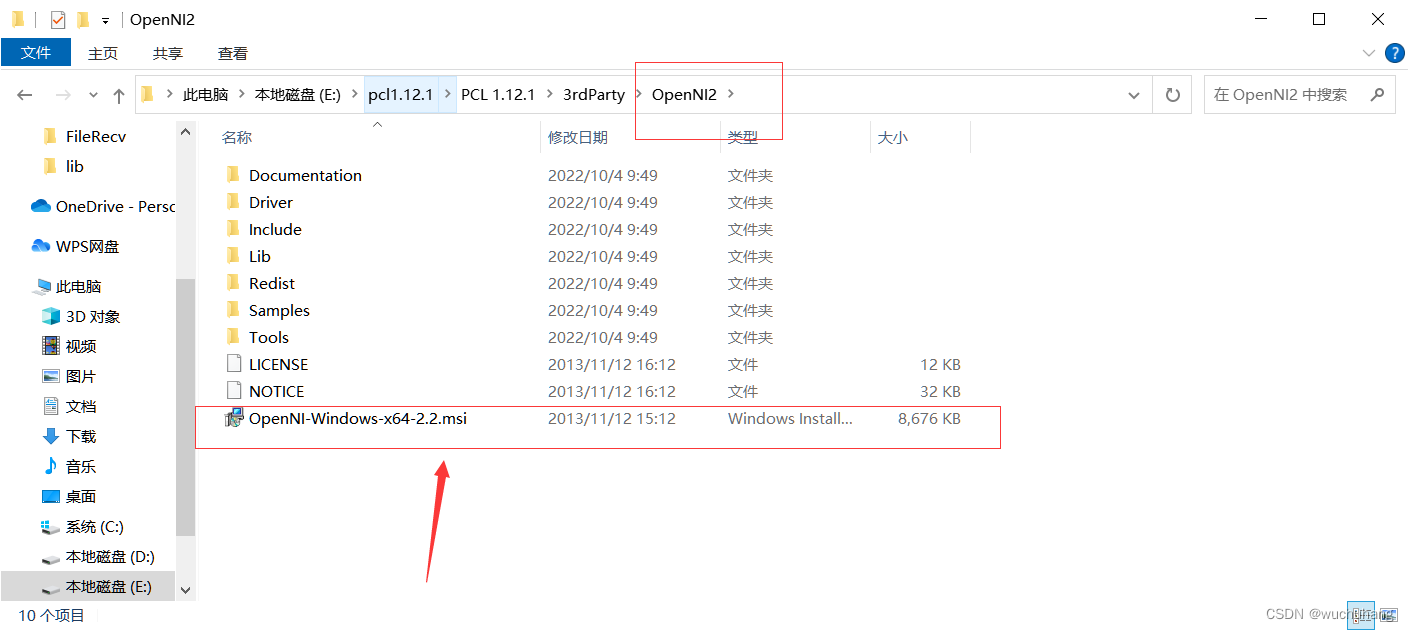Switch to the 主页 ribbon tab
The height and width of the screenshot is (631, 1409).
pos(102,53)
